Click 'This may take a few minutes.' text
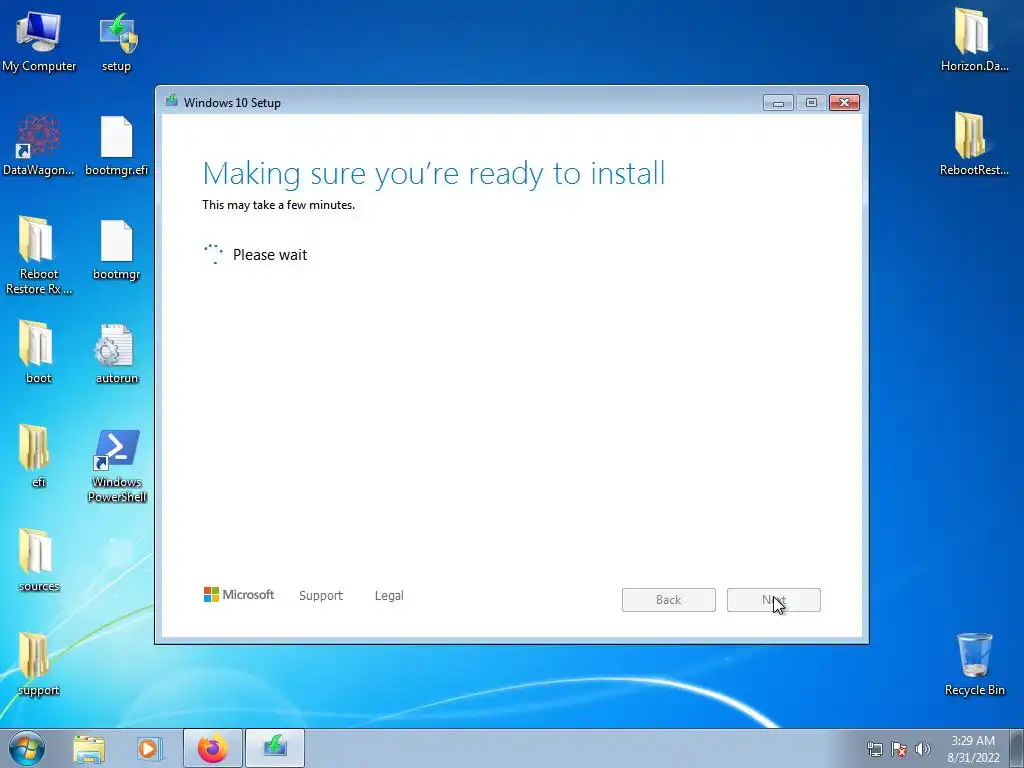Image resolution: width=1024 pixels, height=768 pixels. (x=279, y=205)
